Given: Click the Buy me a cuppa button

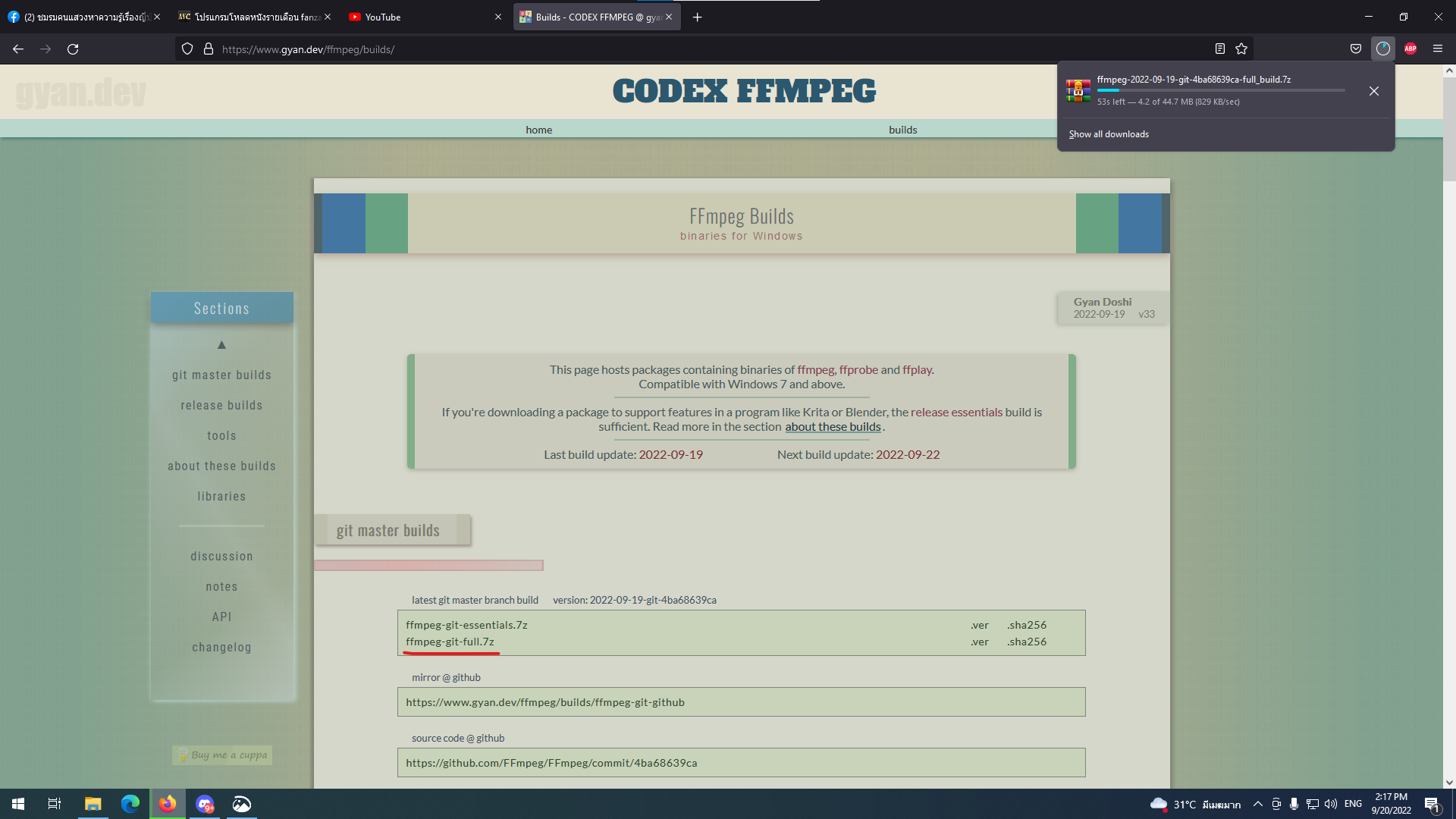Looking at the screenshot, I should point(222,755).
